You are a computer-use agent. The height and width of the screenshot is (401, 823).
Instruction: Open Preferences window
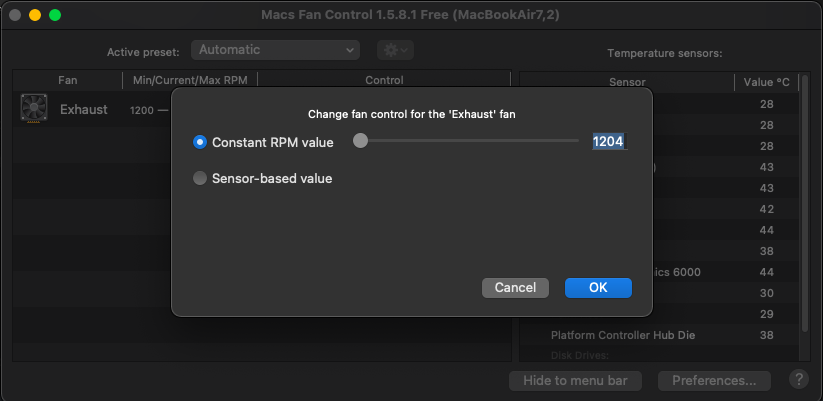click(714, 380)
